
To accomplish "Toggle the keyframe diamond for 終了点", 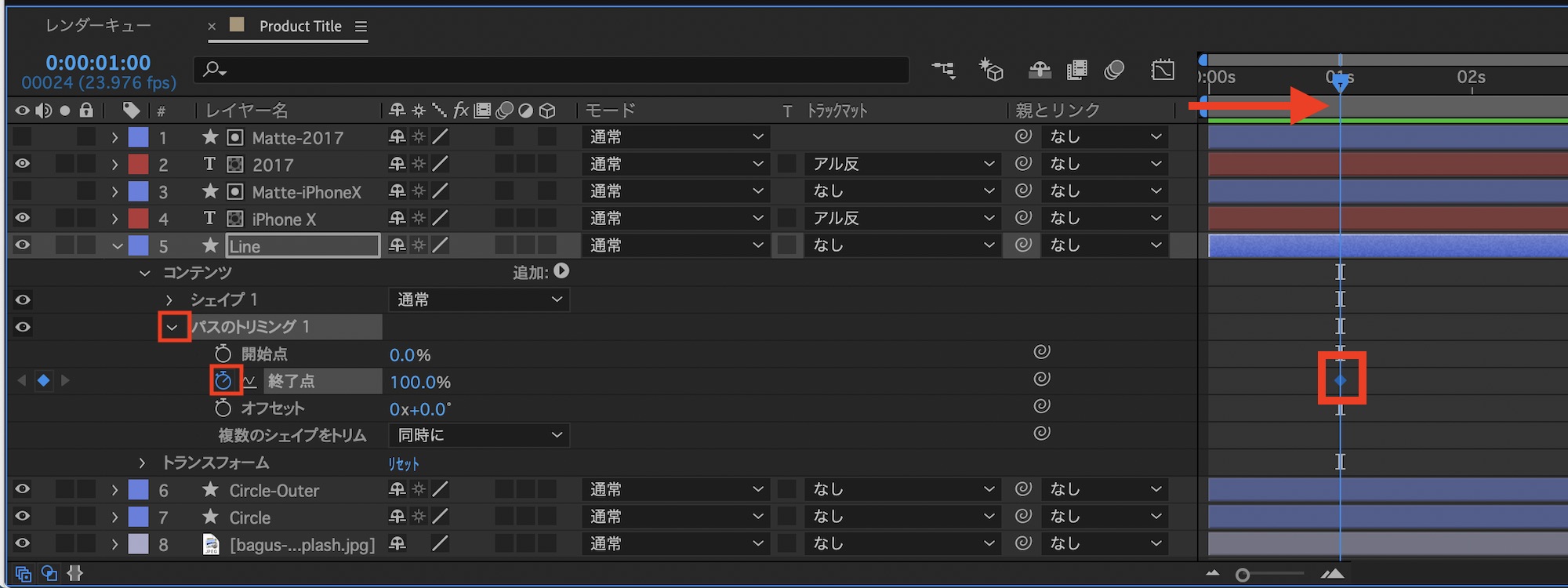I will point(43,381).
